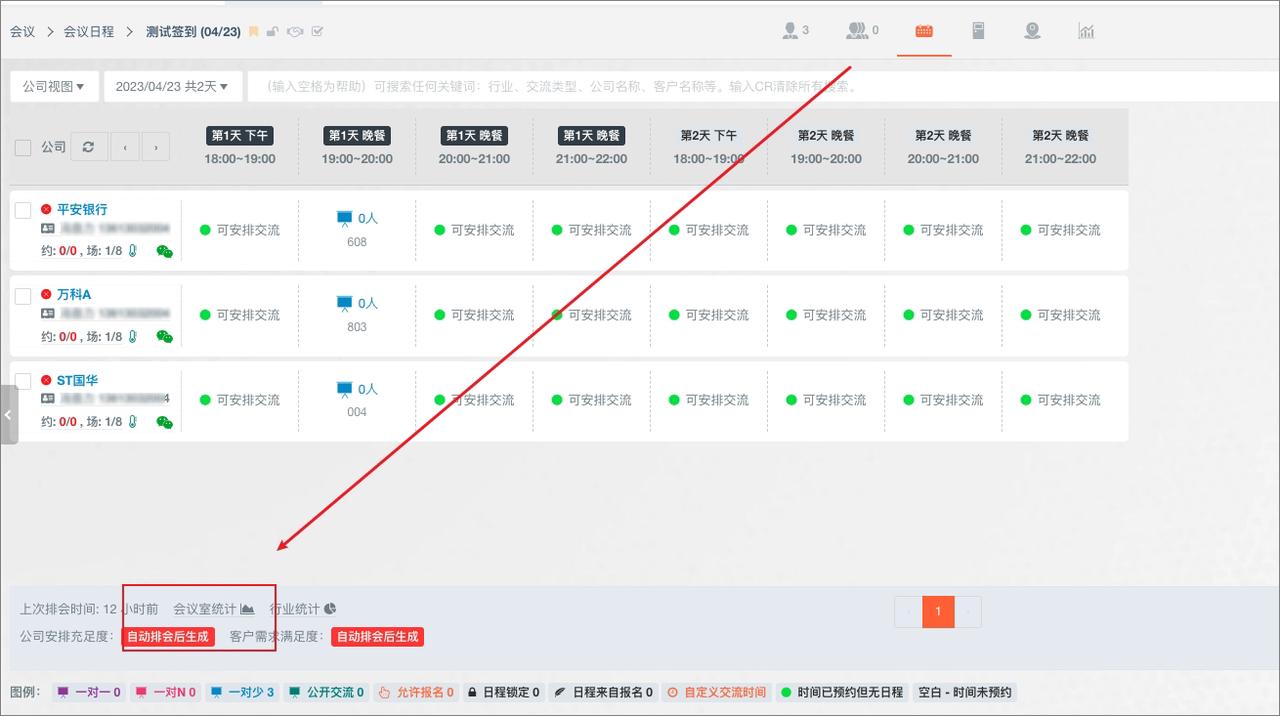Go to 会议日程 in breadcrumb

[x=89, y=32]
